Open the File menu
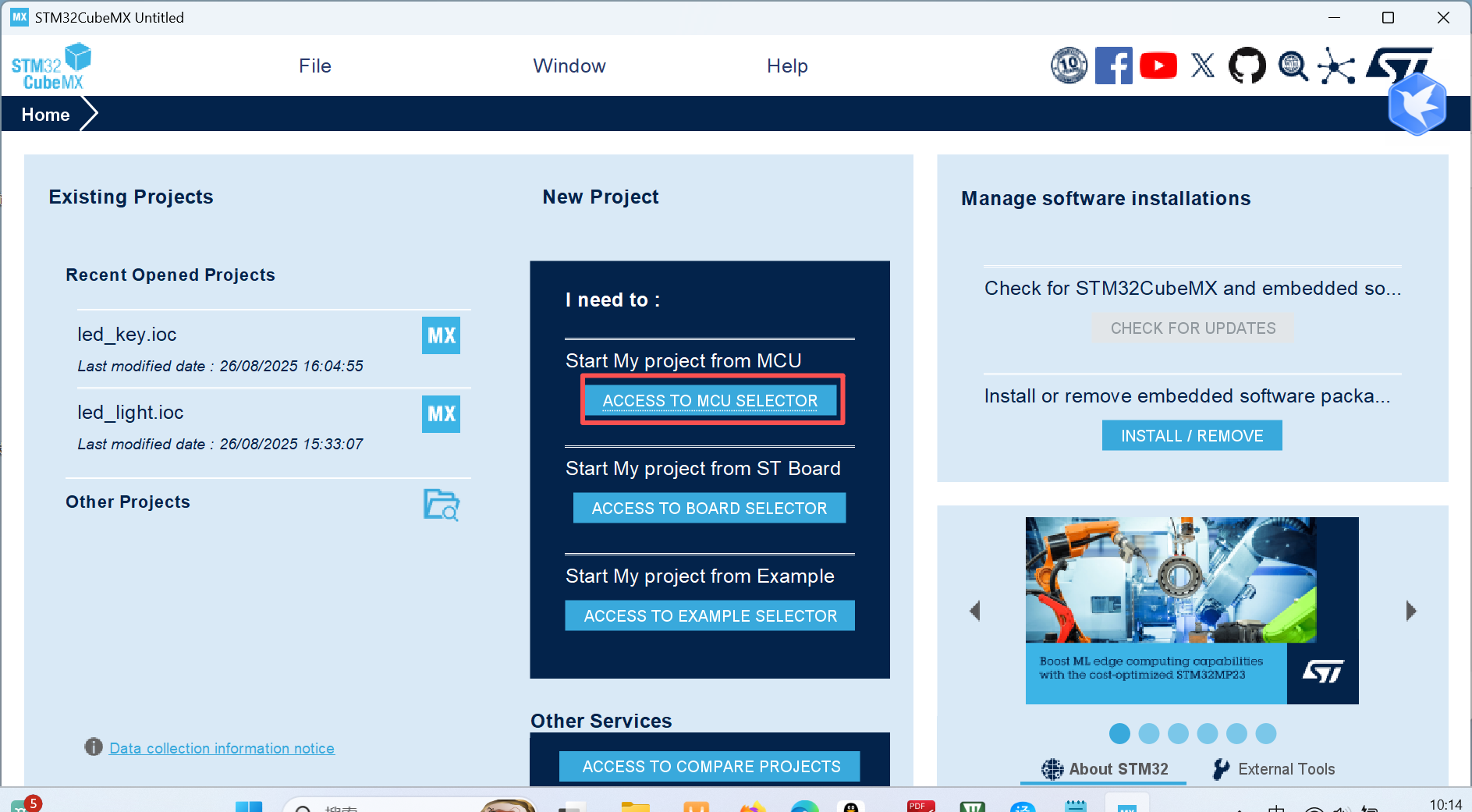 315,66
